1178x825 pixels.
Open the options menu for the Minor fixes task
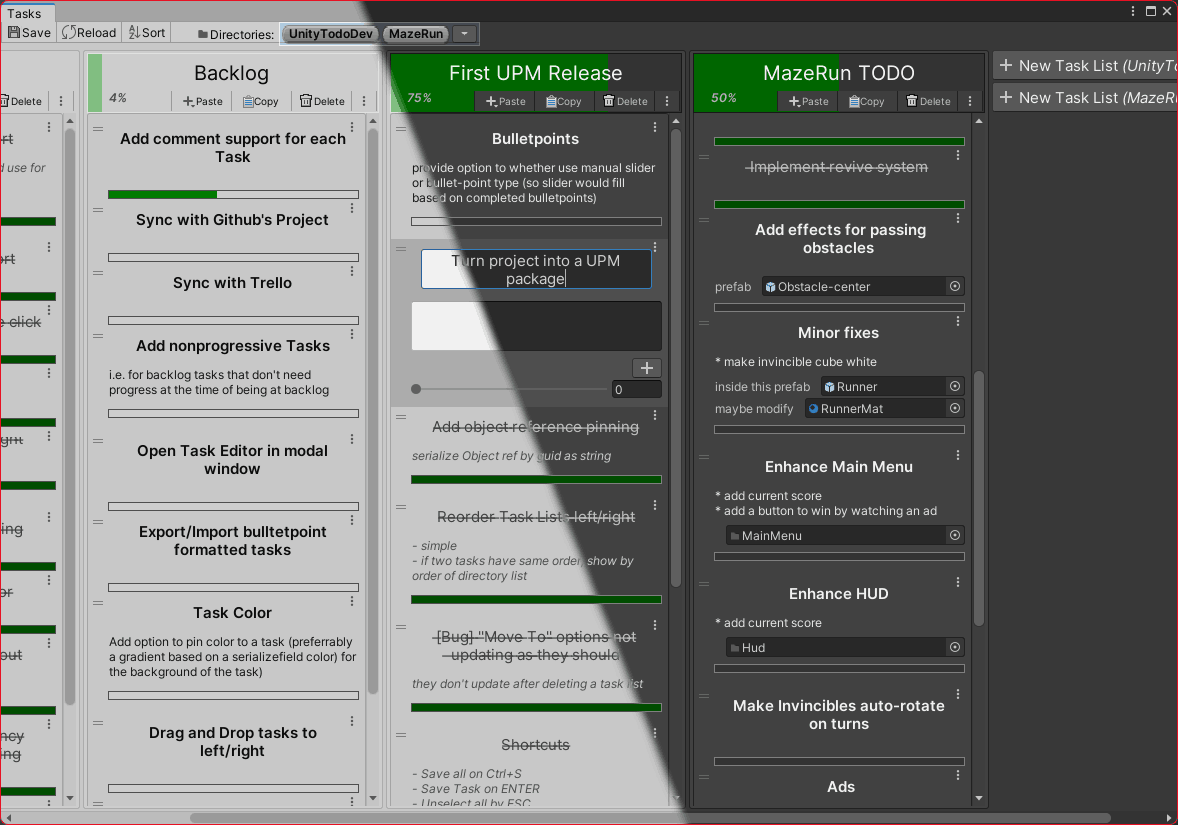[958, 322]
